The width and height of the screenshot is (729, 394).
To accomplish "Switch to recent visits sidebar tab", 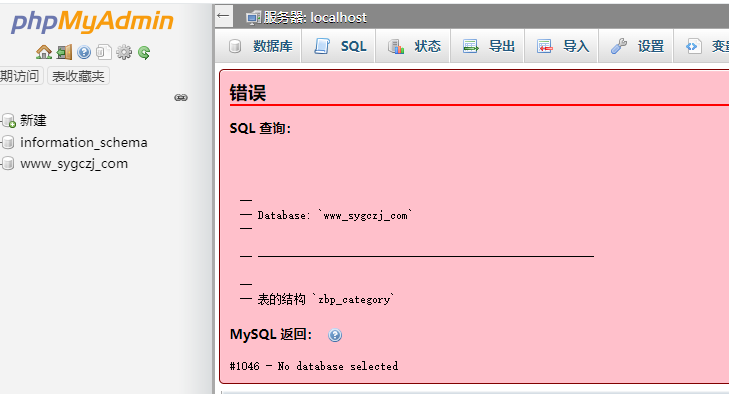I will [20, 76].
